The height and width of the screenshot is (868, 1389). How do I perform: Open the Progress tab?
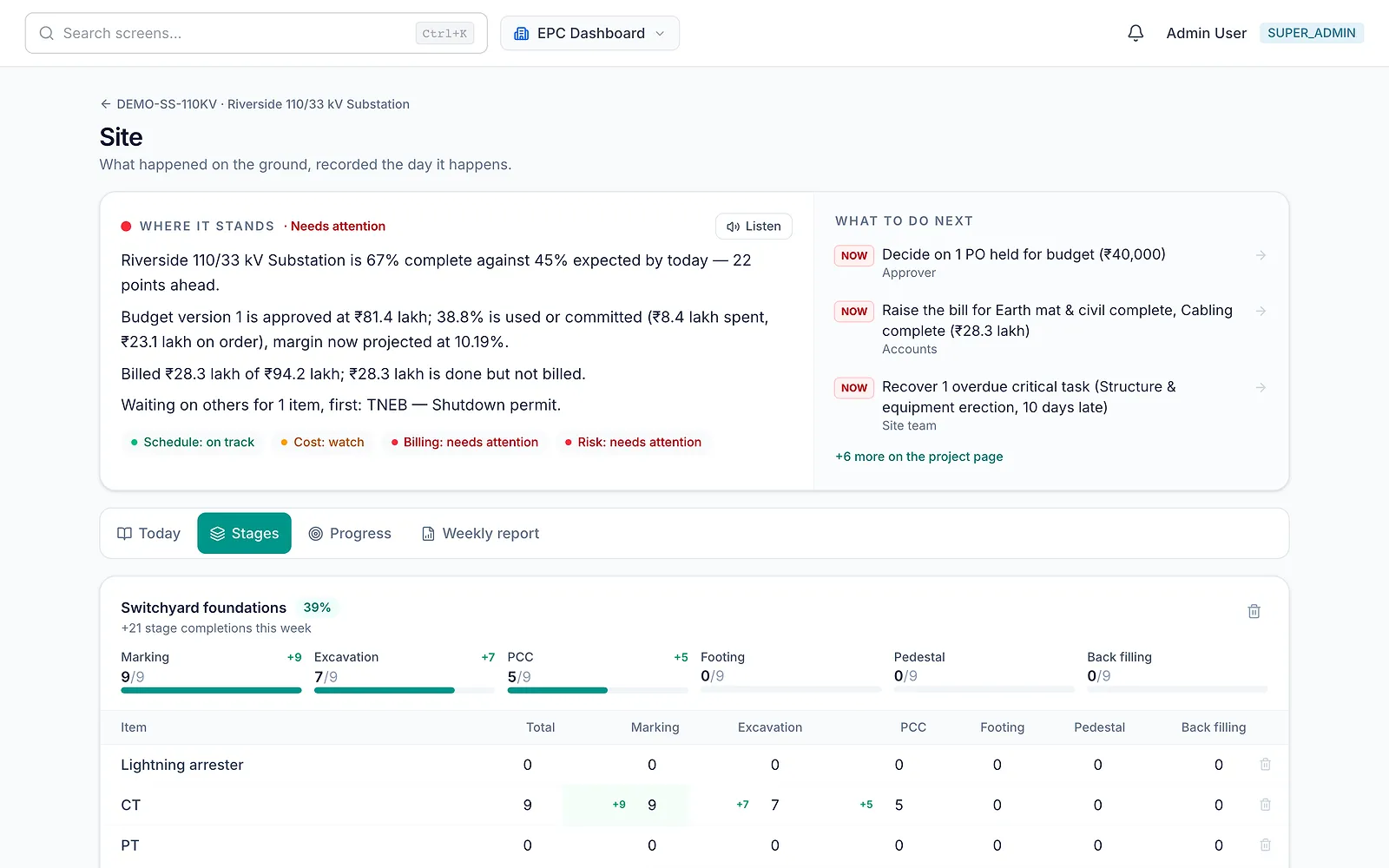coord(350,533)
